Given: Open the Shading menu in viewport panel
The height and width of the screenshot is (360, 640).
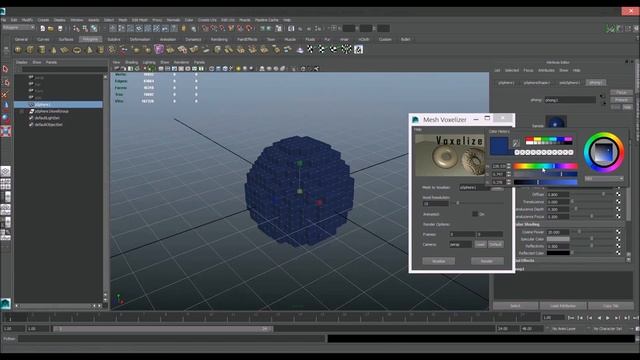Looking at the screenshot, I should pyautogui.click(x=131, y=62).
